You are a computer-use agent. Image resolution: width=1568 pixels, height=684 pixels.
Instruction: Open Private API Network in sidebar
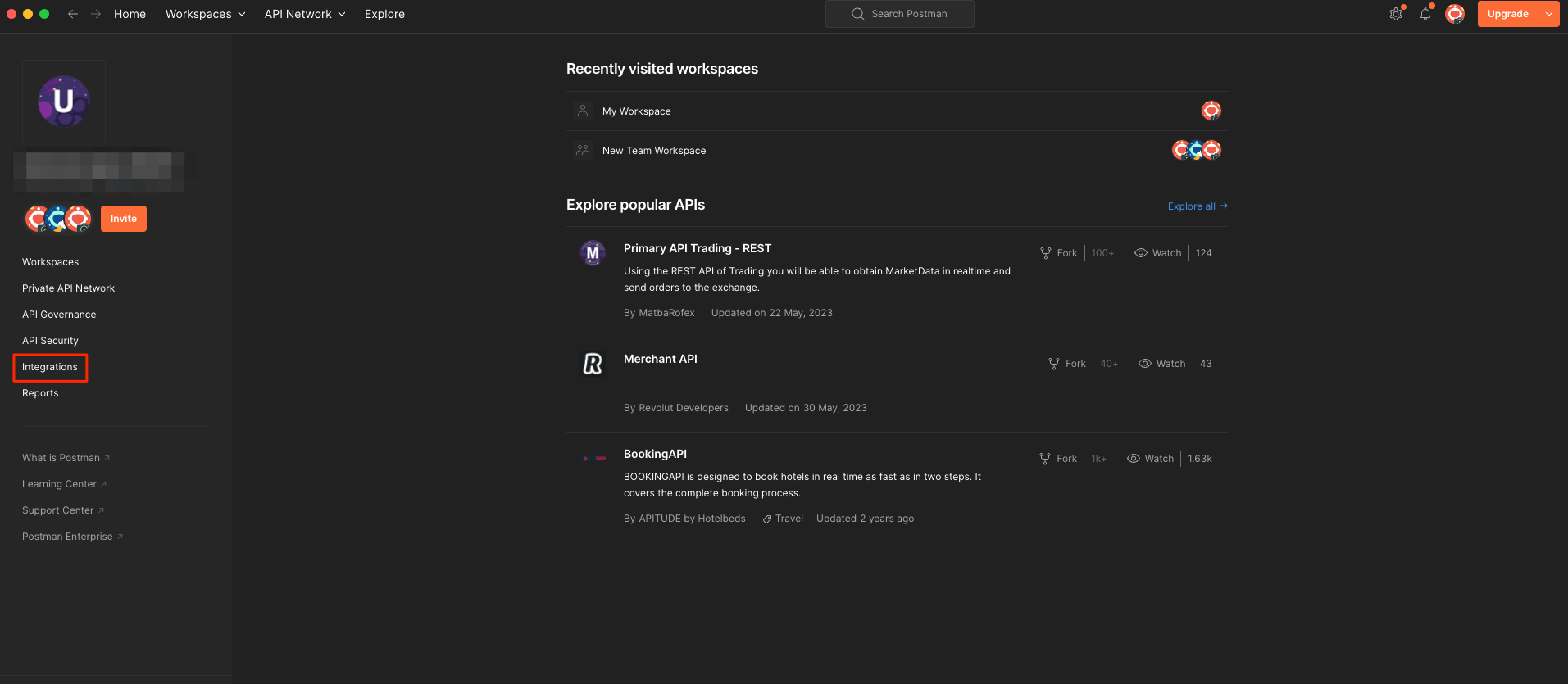[x=69, y=288]
